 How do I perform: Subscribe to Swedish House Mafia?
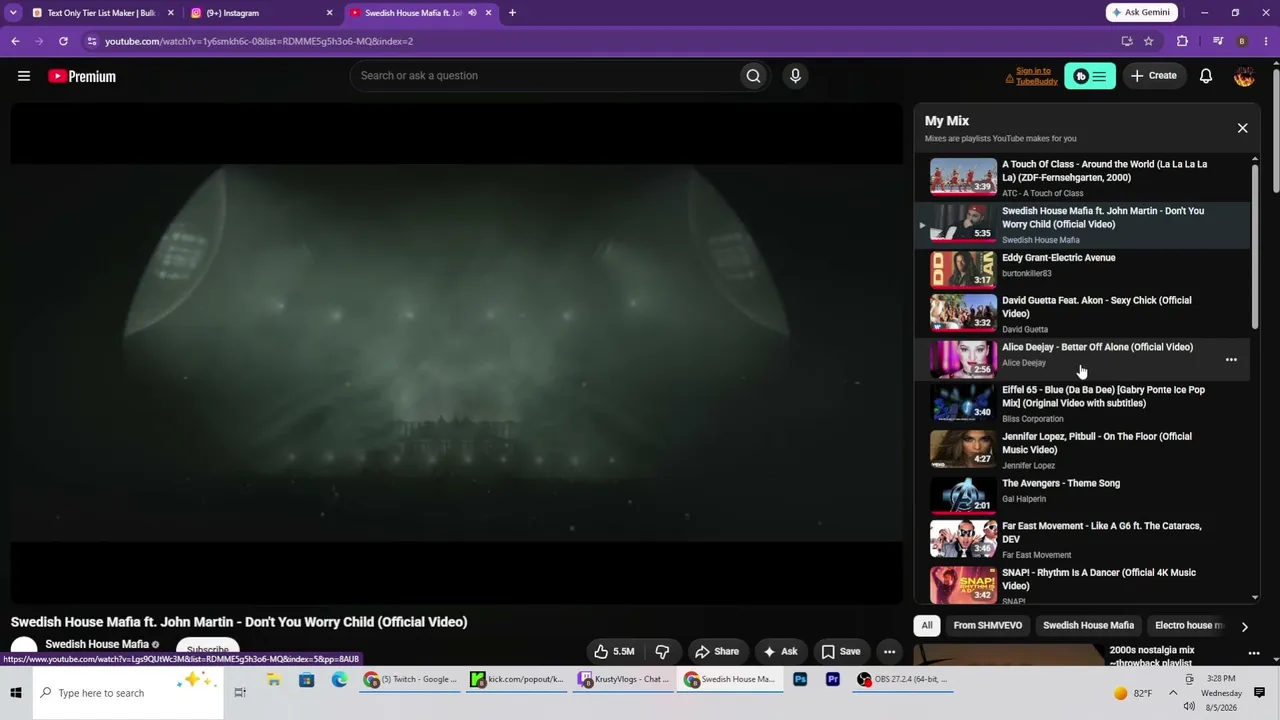click(x=208, y=650)
